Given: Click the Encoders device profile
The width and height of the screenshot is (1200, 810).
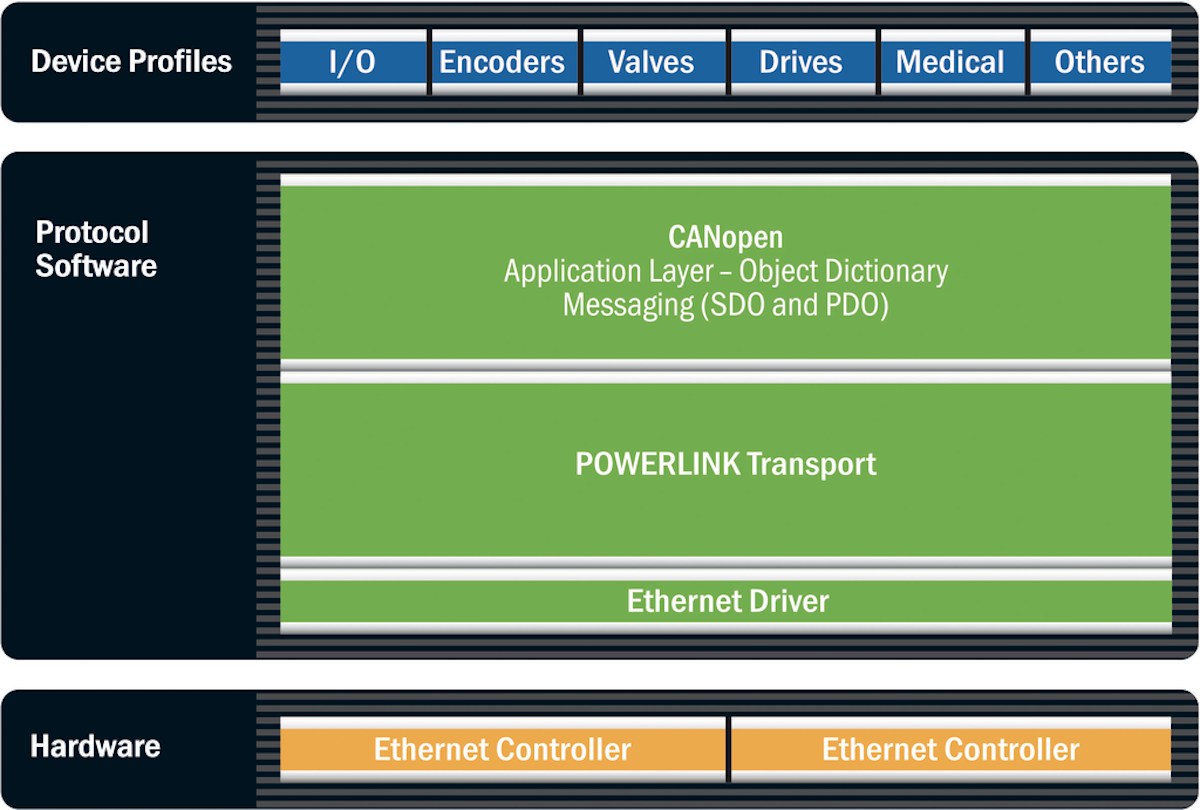Looking at the screenshot, I should [502, 62].
